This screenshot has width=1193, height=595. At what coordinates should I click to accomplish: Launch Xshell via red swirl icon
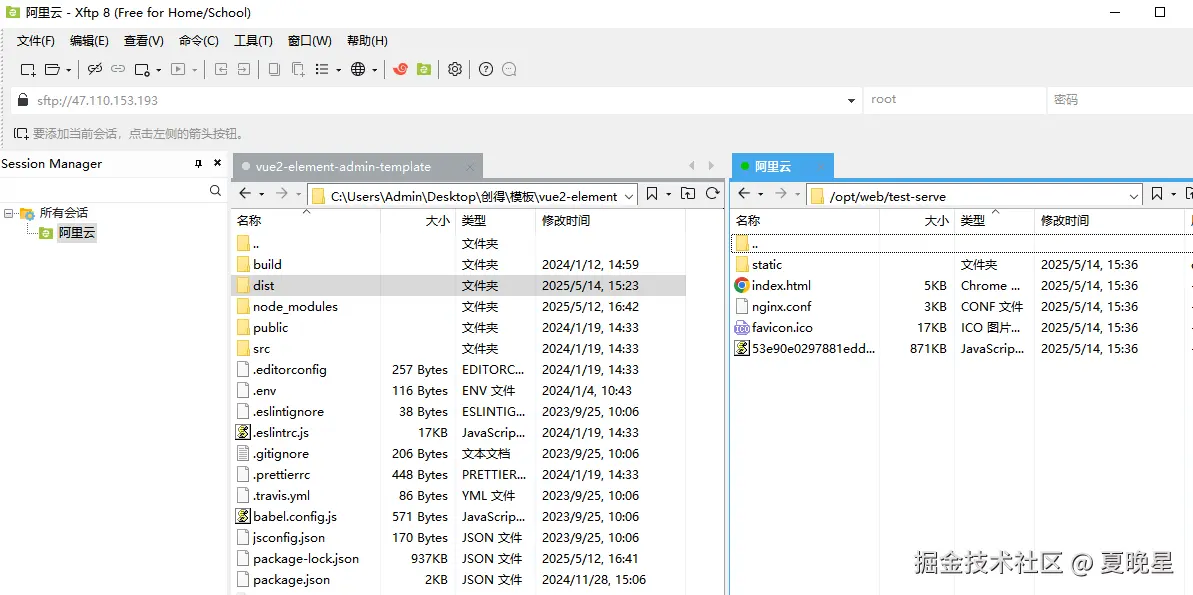click(x=400, y=69)
